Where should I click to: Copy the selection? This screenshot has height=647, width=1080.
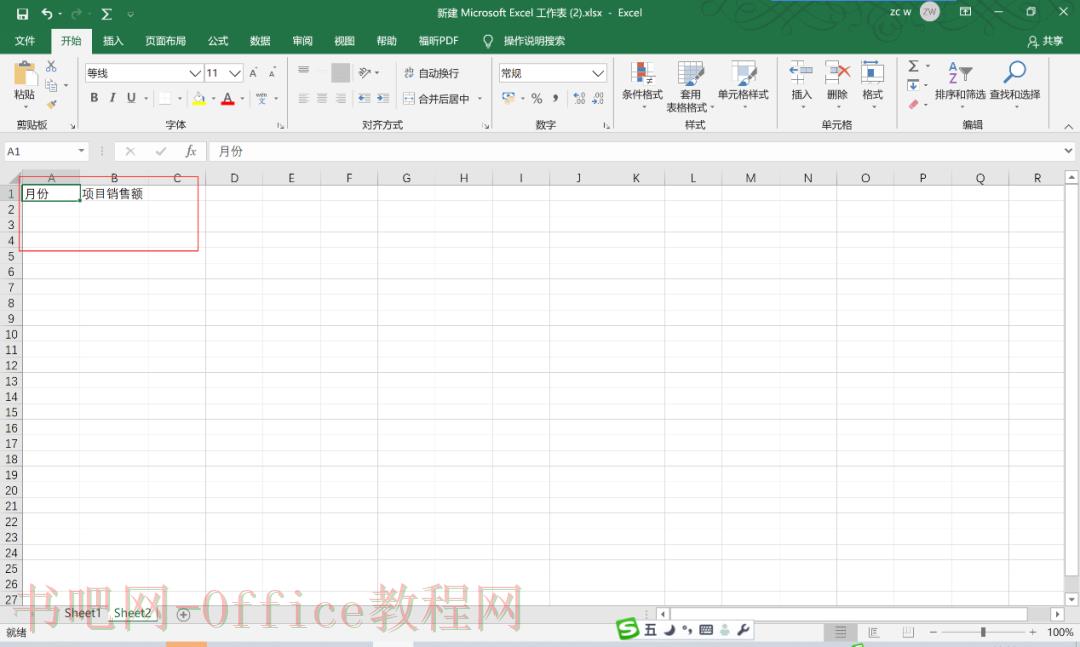tap(52, 85)
